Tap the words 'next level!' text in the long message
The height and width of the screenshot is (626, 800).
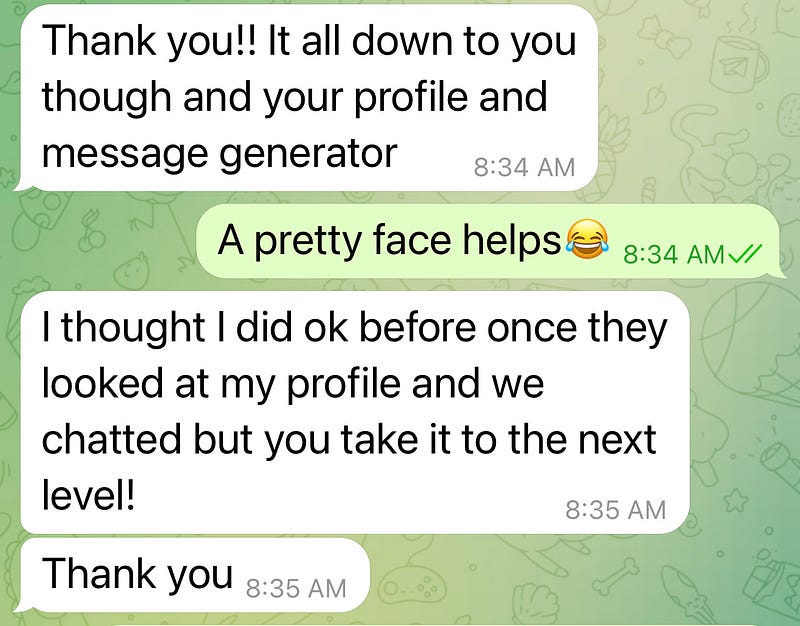(349, 467)
